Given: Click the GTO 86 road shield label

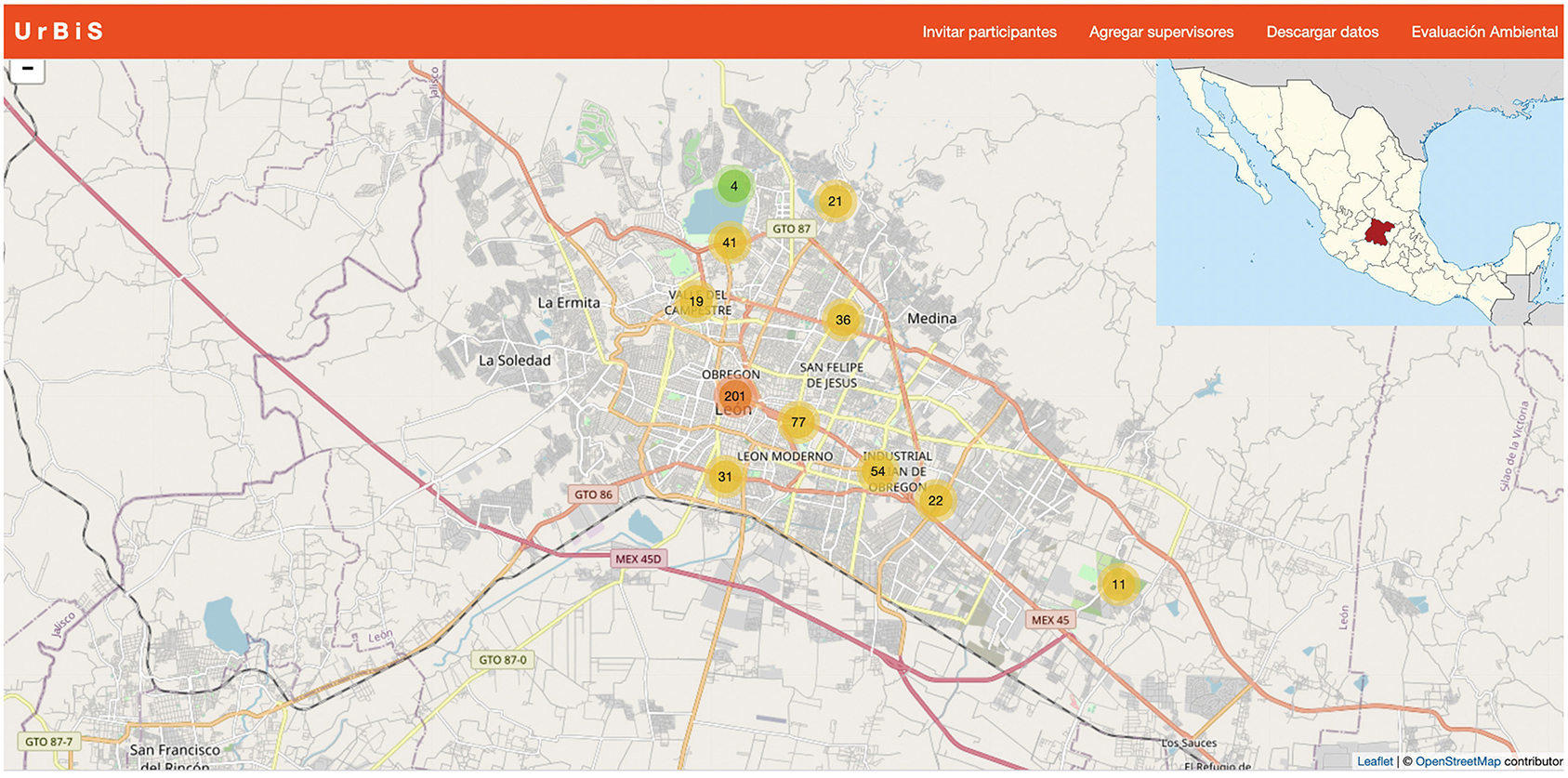Looking at the screenshot, I should pos(593,494).
